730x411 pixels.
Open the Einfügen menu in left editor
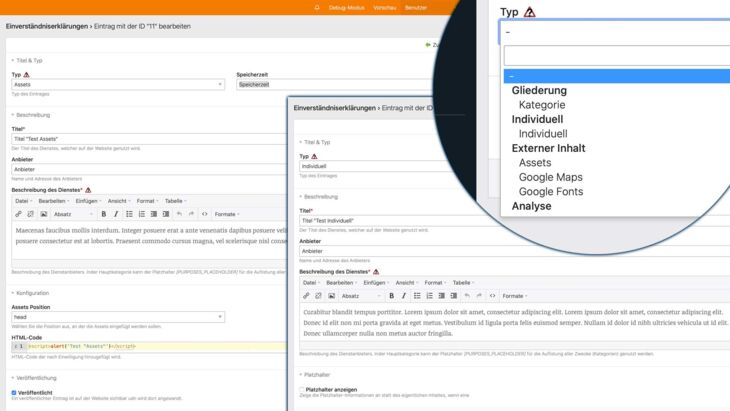tap(86, 200)
